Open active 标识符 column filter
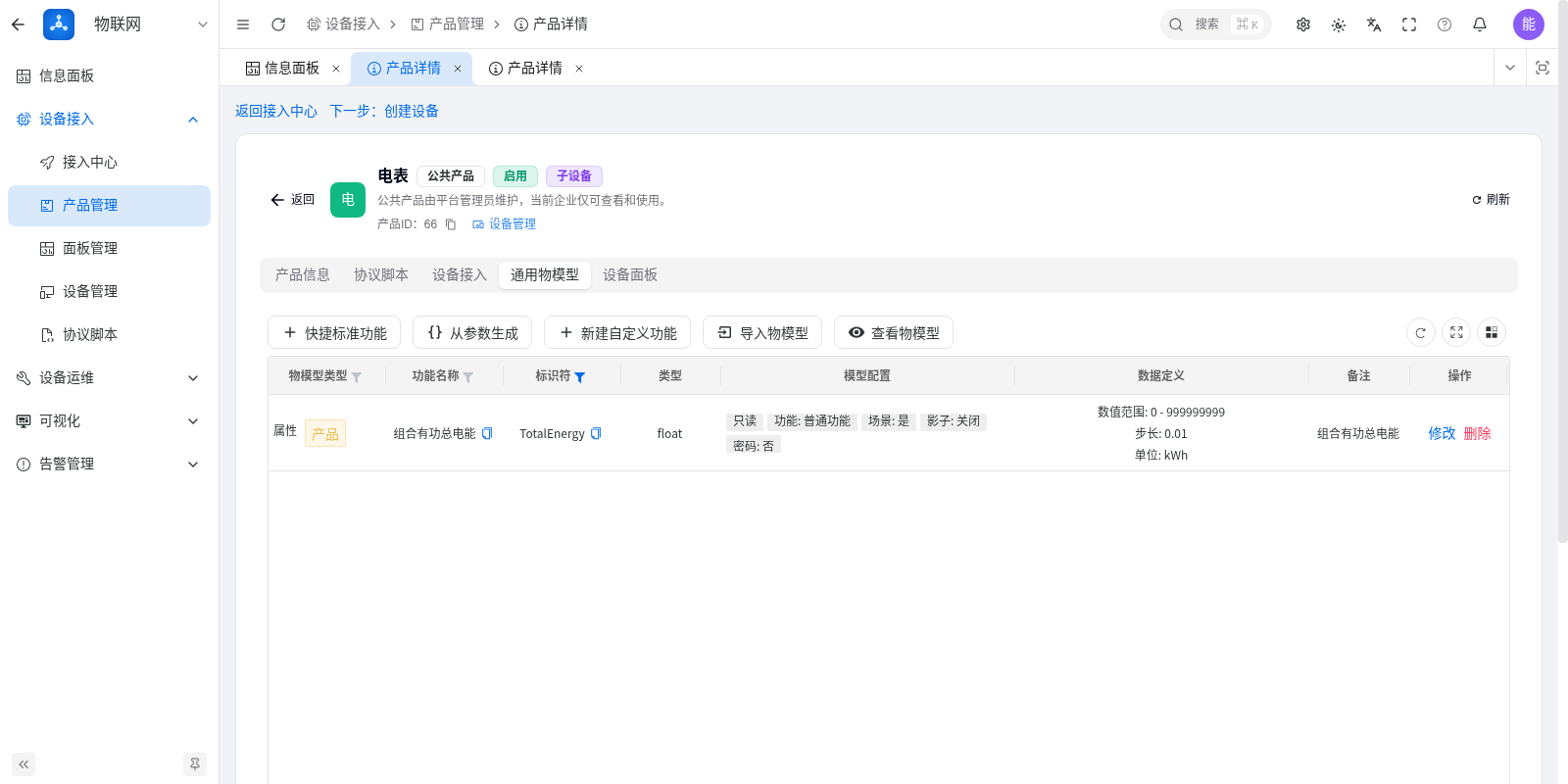This screenshot has width=1568, height=784. [580, 377]
